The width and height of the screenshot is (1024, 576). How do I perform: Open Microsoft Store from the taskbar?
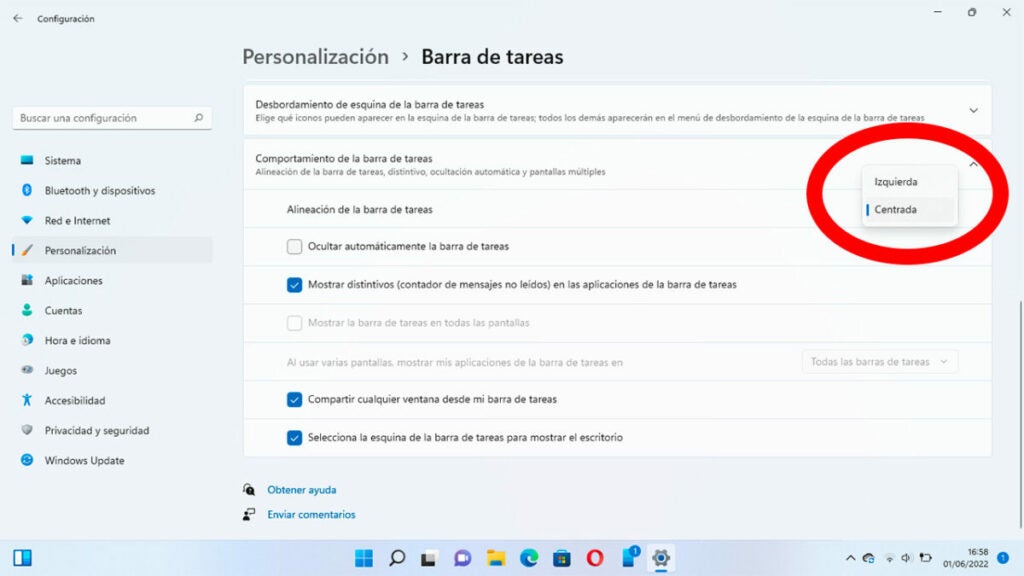click(562, 558)
